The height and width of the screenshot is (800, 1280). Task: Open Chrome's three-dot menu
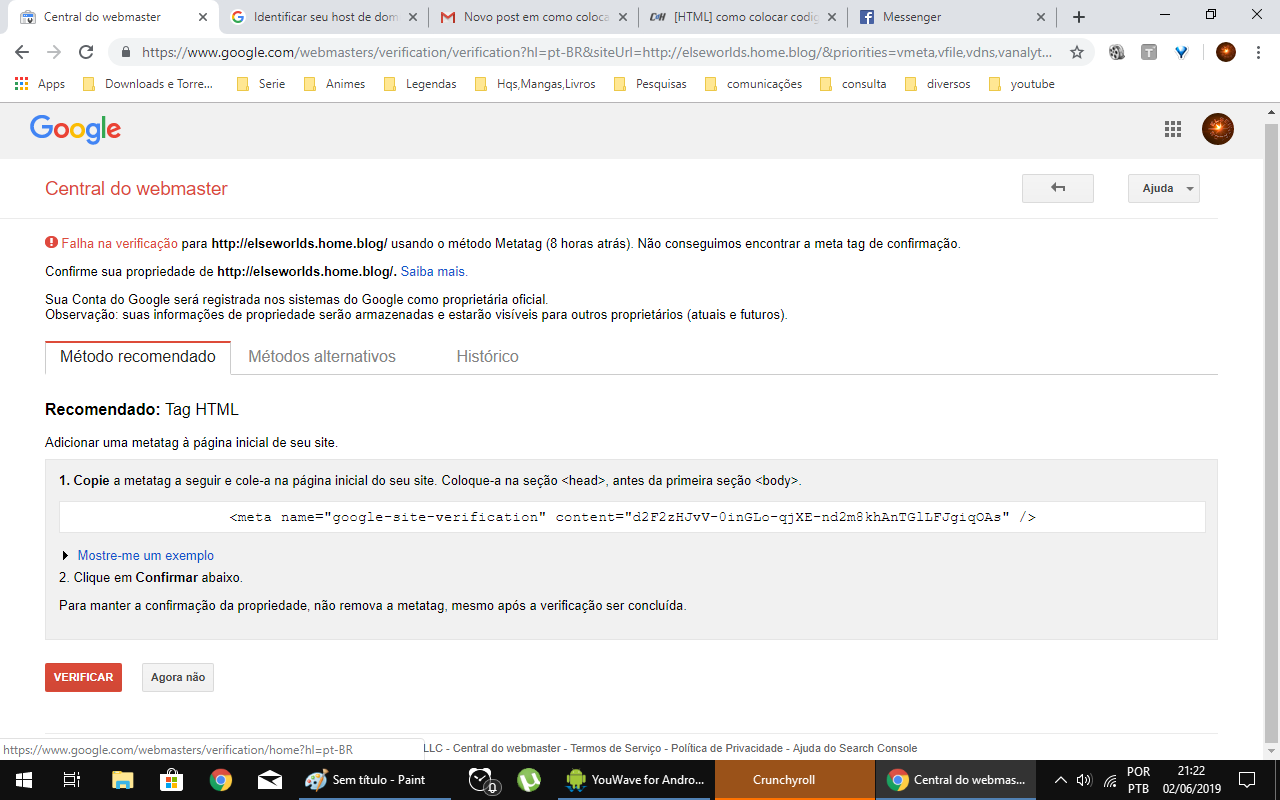click(x=1258, y=52)
